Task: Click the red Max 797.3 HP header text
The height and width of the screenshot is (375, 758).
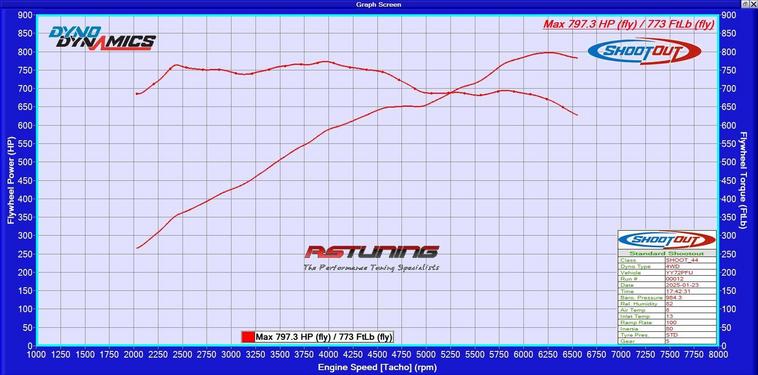Action: pyautogui.click(x=628, y=24)
